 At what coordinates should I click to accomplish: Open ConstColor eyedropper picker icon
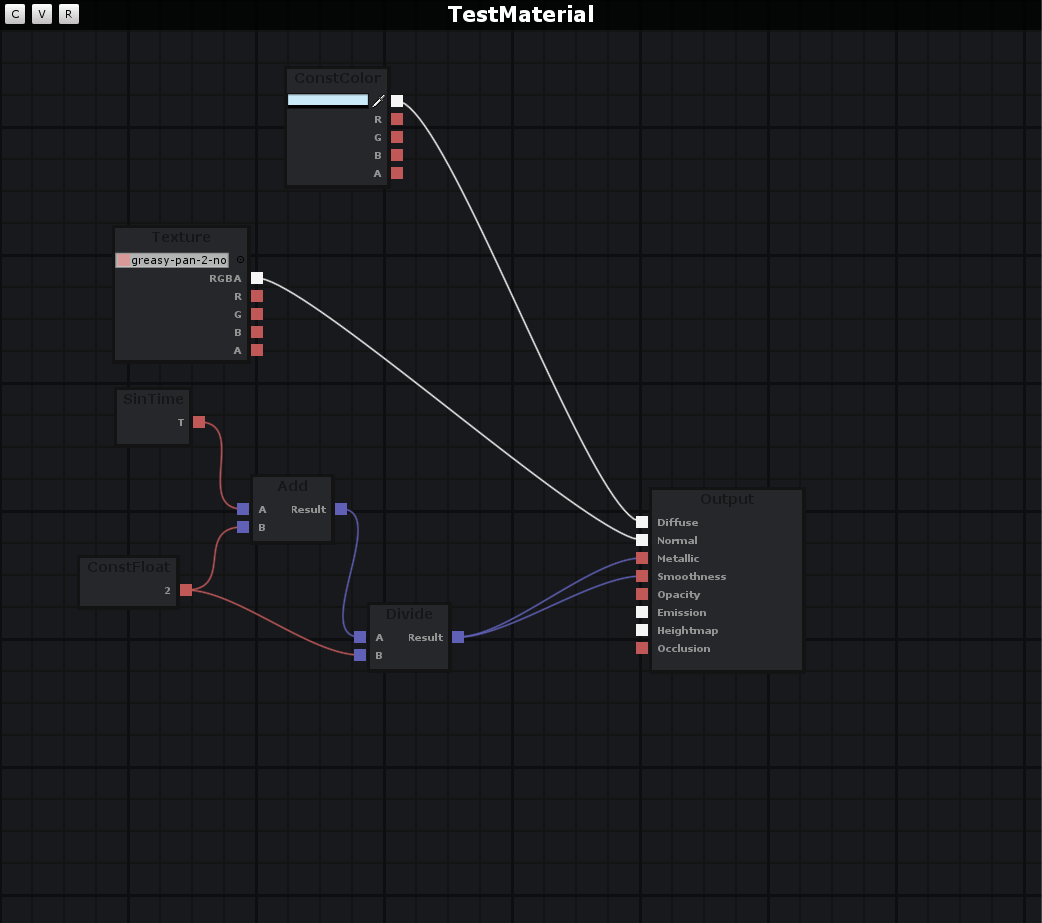coord(378,101)
